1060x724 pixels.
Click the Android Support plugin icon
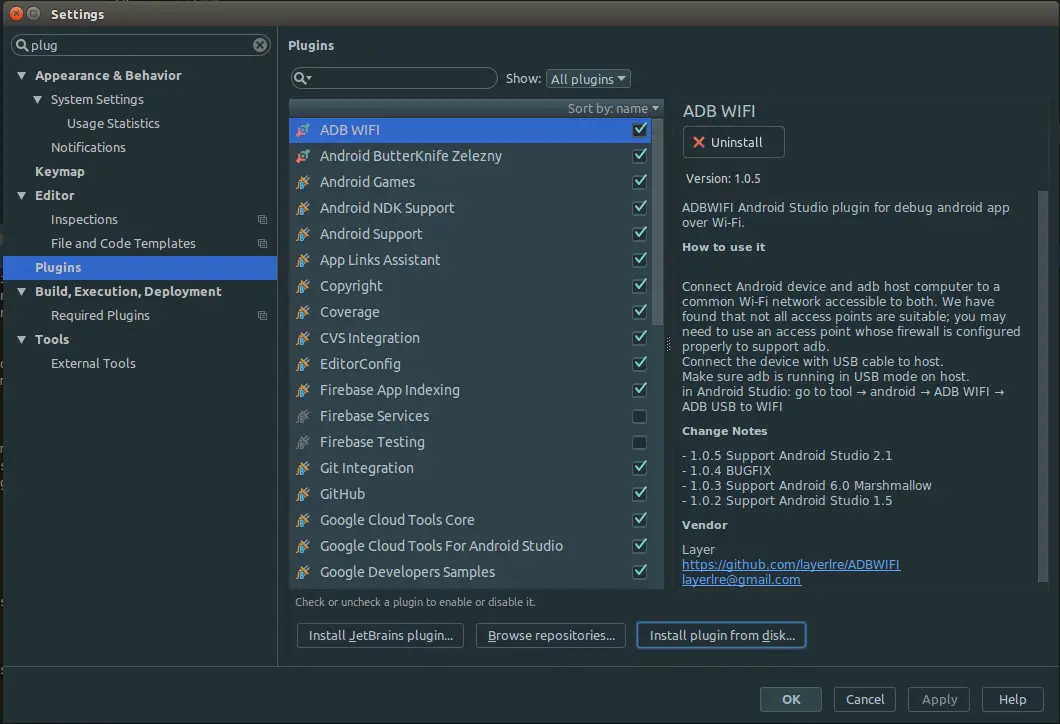tap(303, 234)
